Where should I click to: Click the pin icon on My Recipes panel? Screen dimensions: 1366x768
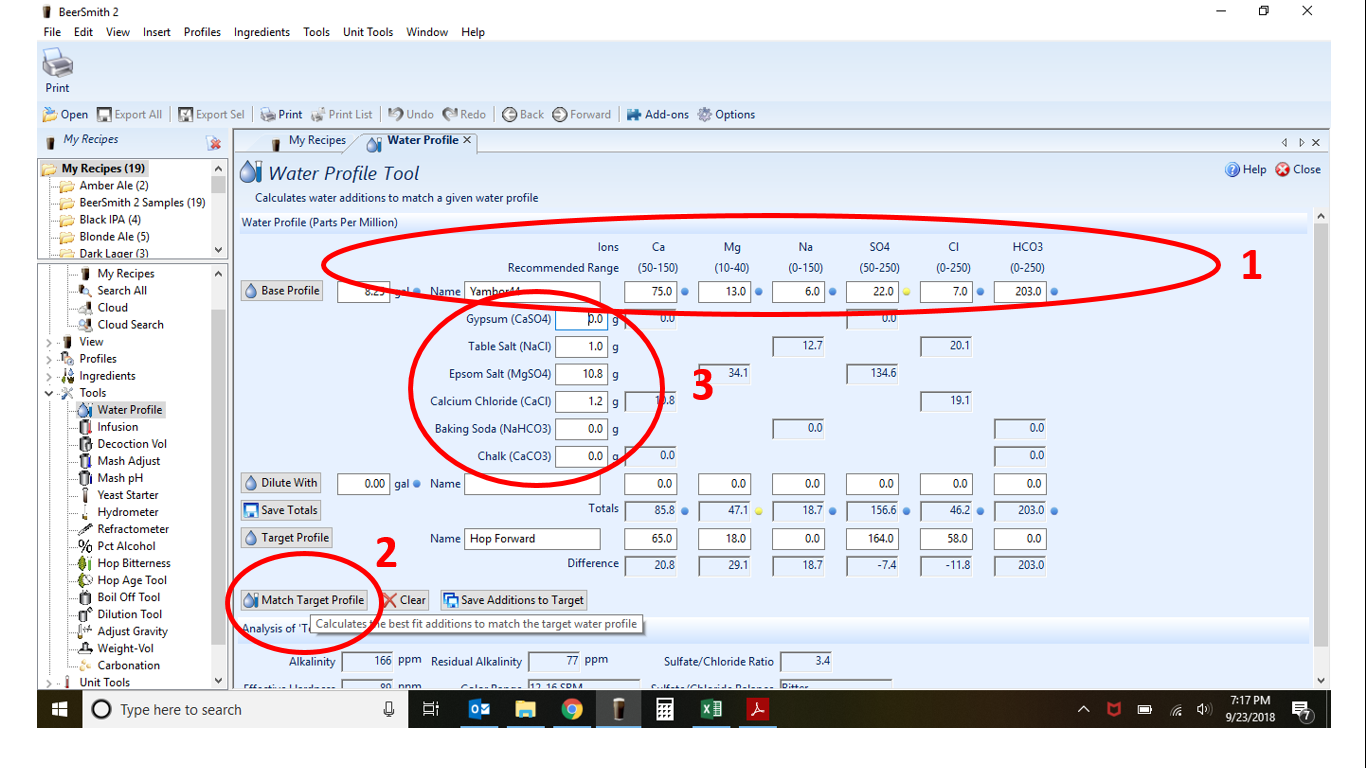click(213, 143)
